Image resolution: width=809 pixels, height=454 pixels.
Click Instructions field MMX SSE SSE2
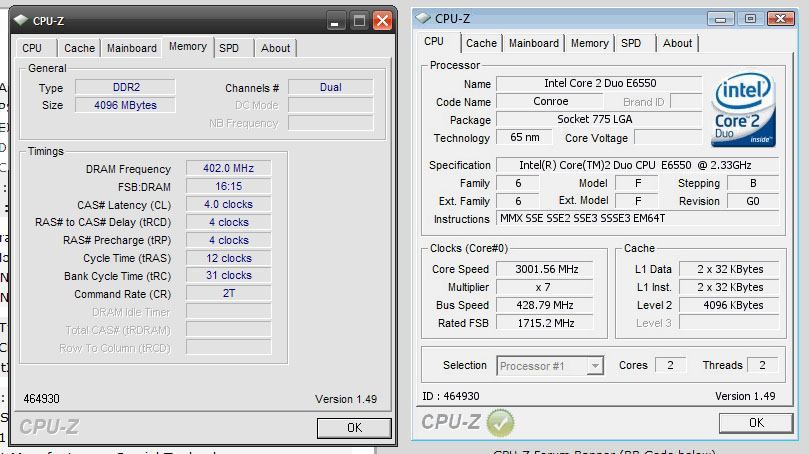tap(637, 218)
